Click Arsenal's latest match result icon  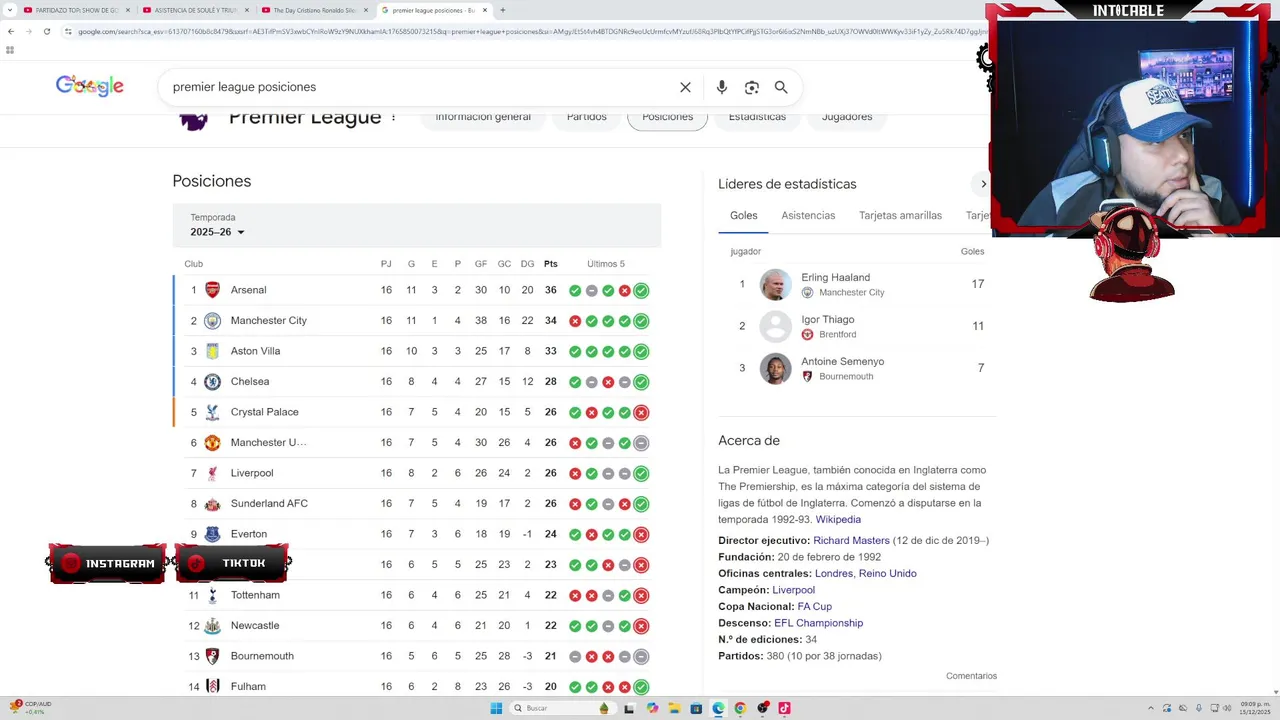[641, 291]
